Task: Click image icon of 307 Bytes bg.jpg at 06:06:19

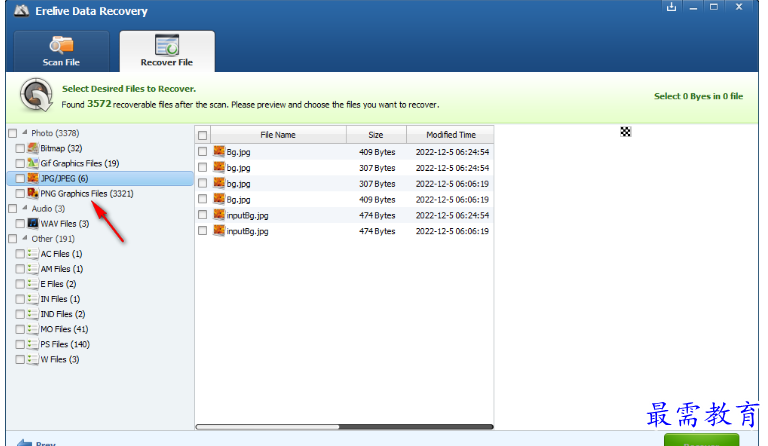Action: point(219,183)
